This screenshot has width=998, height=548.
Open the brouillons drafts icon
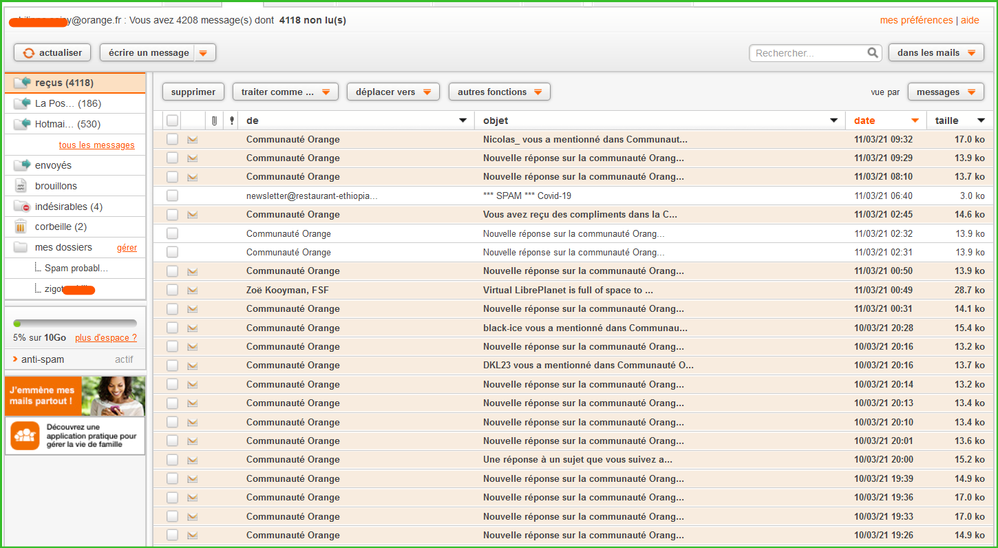pyautogui.click(x=22, y=186)
